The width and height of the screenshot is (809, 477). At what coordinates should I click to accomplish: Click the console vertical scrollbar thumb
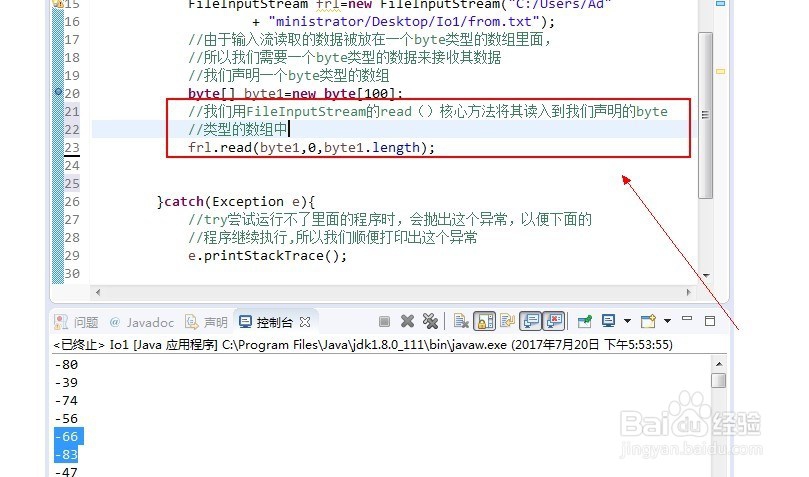(x=718, y=381)
